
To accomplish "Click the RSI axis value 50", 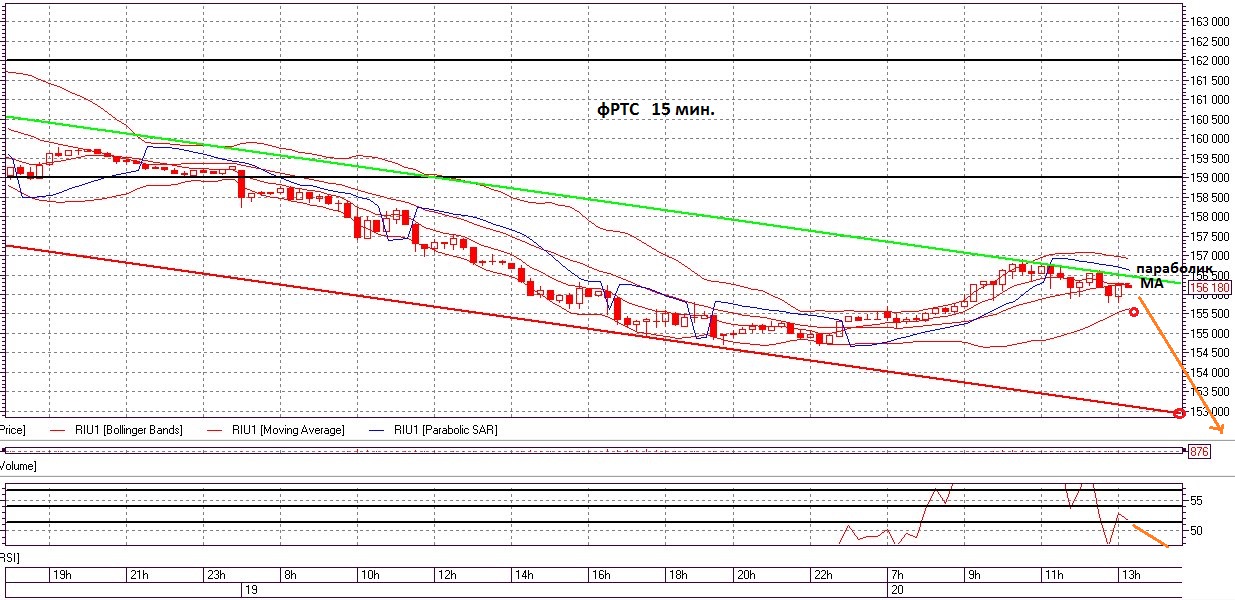I will point(1196,530).
